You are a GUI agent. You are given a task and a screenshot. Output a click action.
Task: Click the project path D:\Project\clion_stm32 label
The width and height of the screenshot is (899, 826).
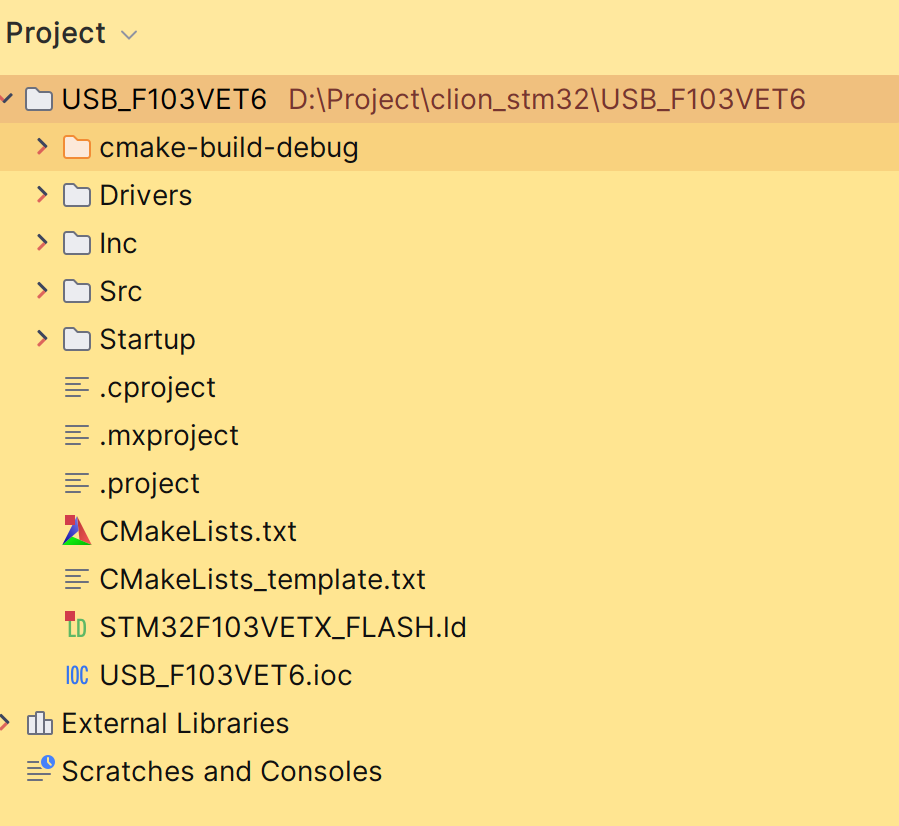point(546,99)
